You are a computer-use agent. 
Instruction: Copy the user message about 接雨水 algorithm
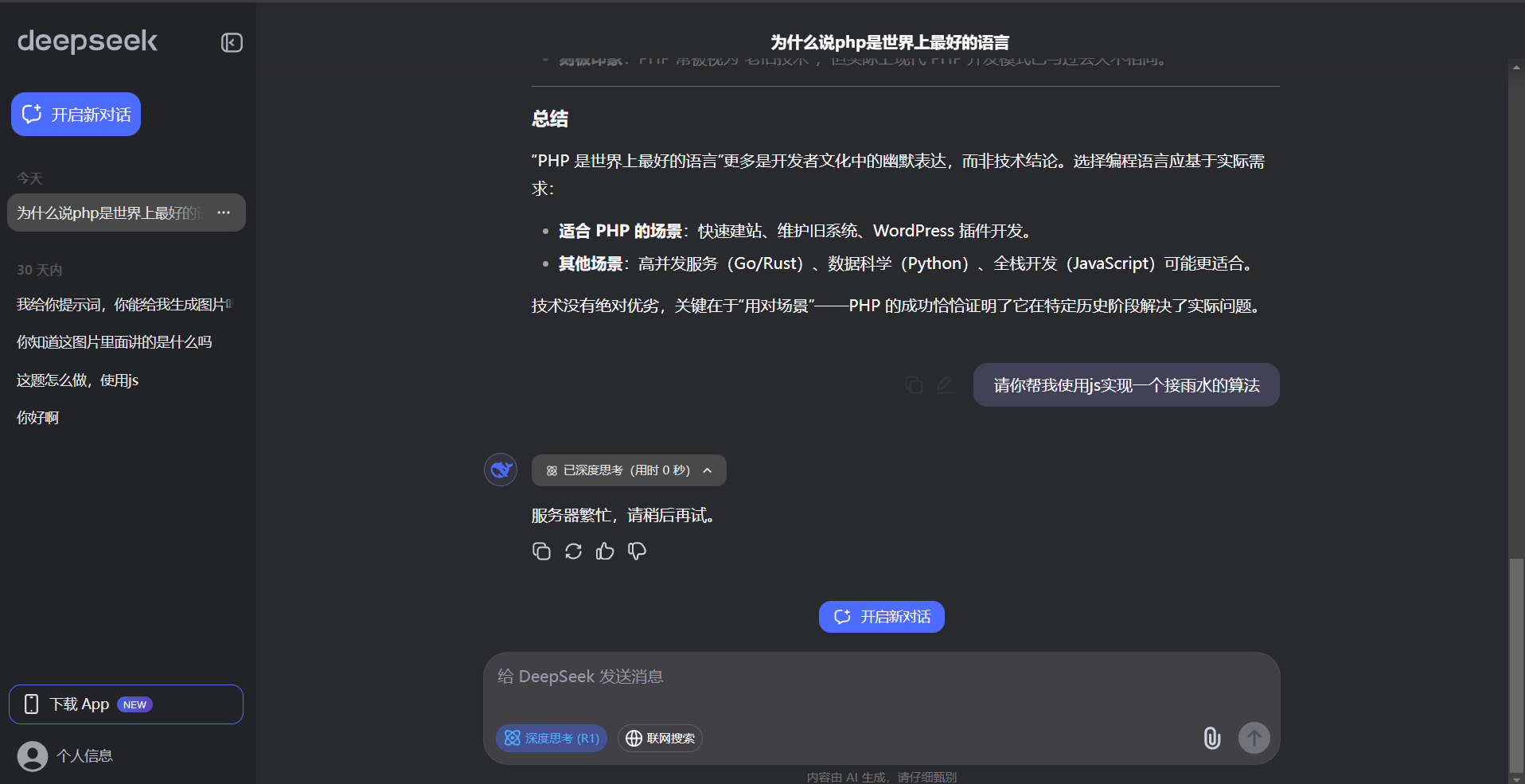click(914, 385)
